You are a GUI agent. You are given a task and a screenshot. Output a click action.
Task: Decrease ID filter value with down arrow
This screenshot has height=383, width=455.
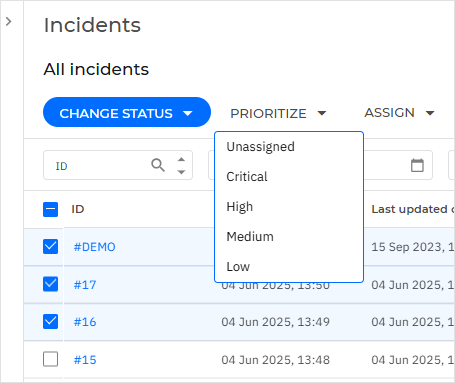pos(181,172)
